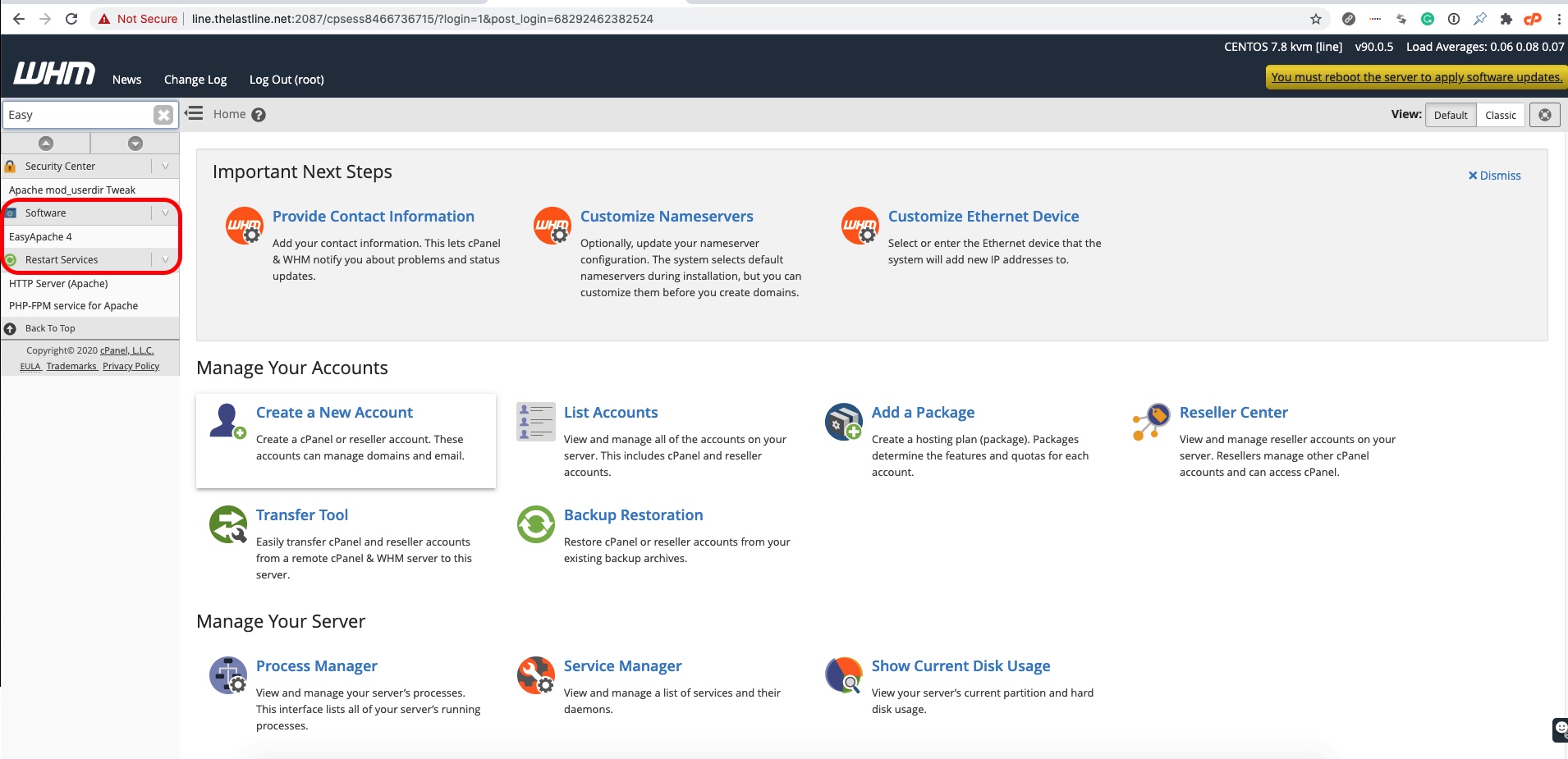
Task: Click the reboot server warning link
Action: click(x=1416, y=77)
